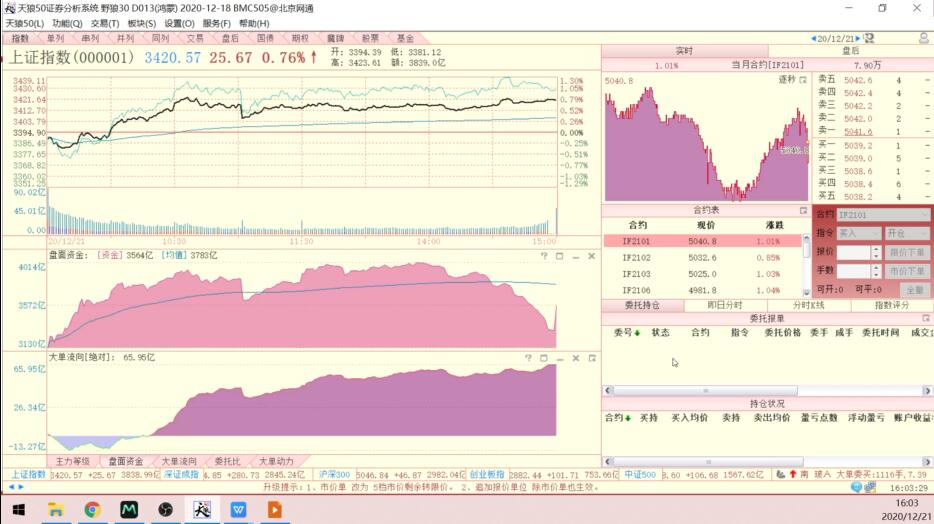Click 限价下单 button

[907, 252]
